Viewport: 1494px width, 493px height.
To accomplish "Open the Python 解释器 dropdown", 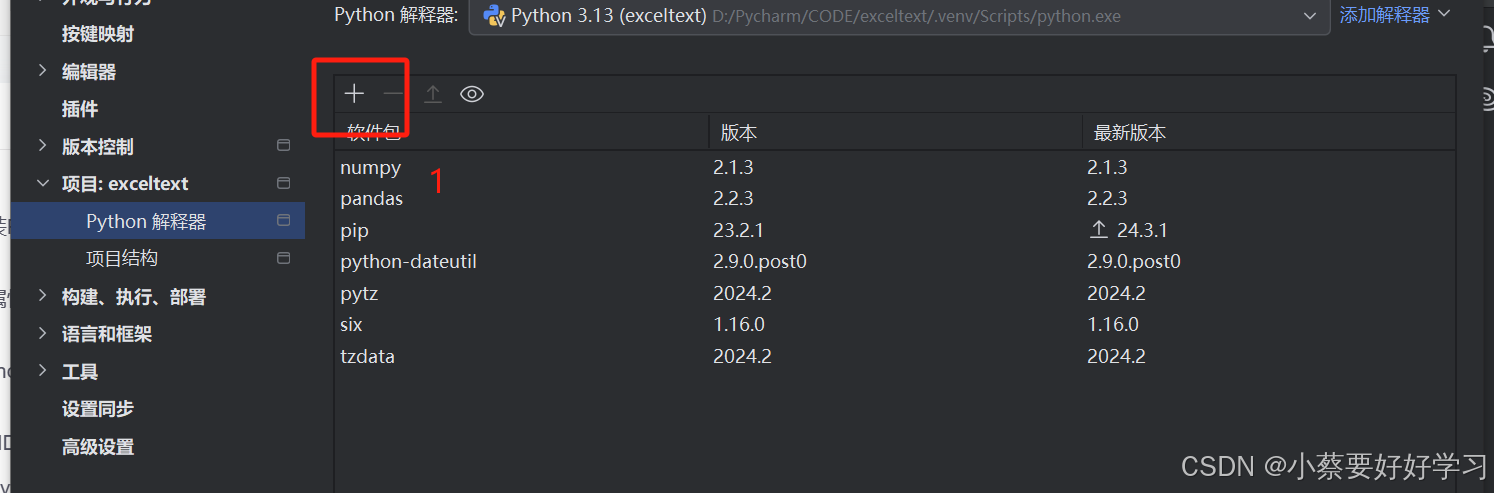I will (x=899, y=16).
